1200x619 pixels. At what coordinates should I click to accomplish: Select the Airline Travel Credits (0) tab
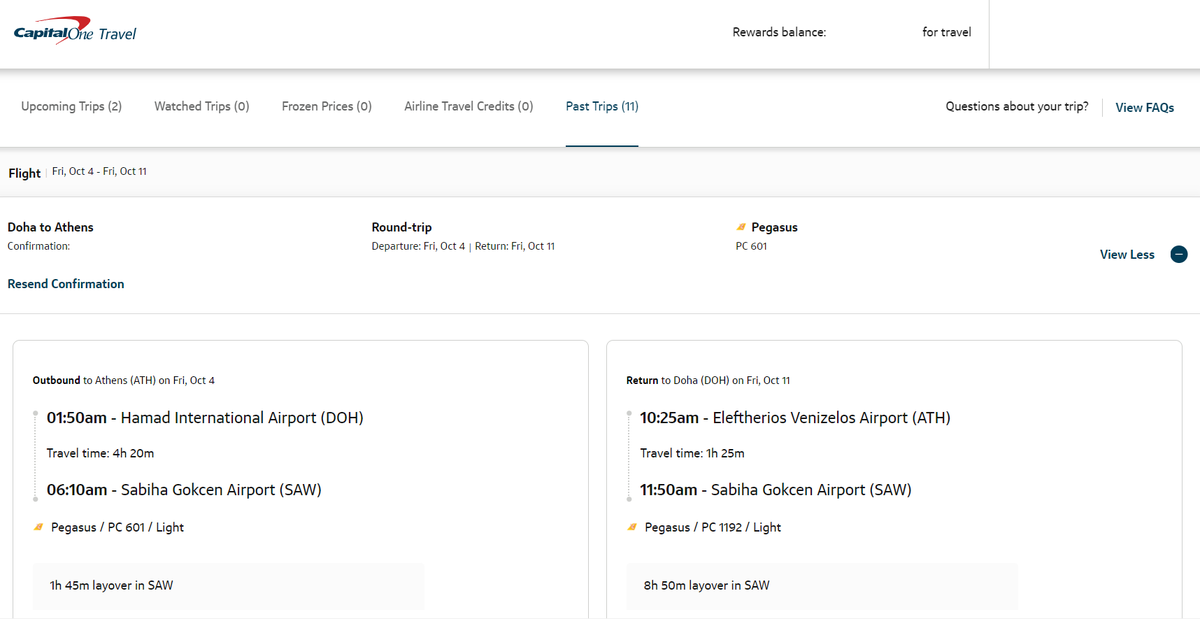coord(469,106)
